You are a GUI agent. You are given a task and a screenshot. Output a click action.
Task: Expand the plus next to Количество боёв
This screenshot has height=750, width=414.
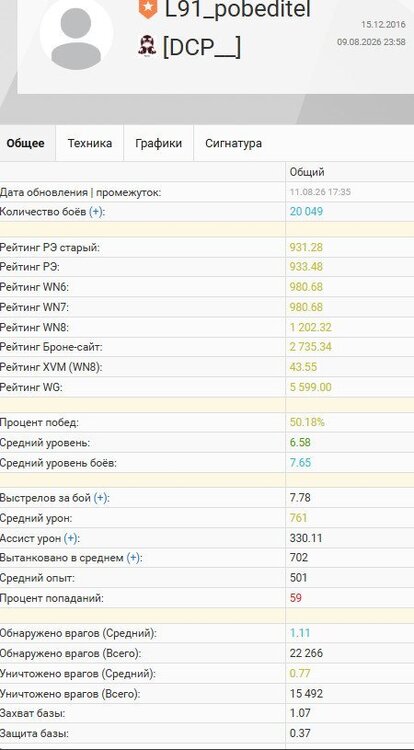click(x=96, y=212)
